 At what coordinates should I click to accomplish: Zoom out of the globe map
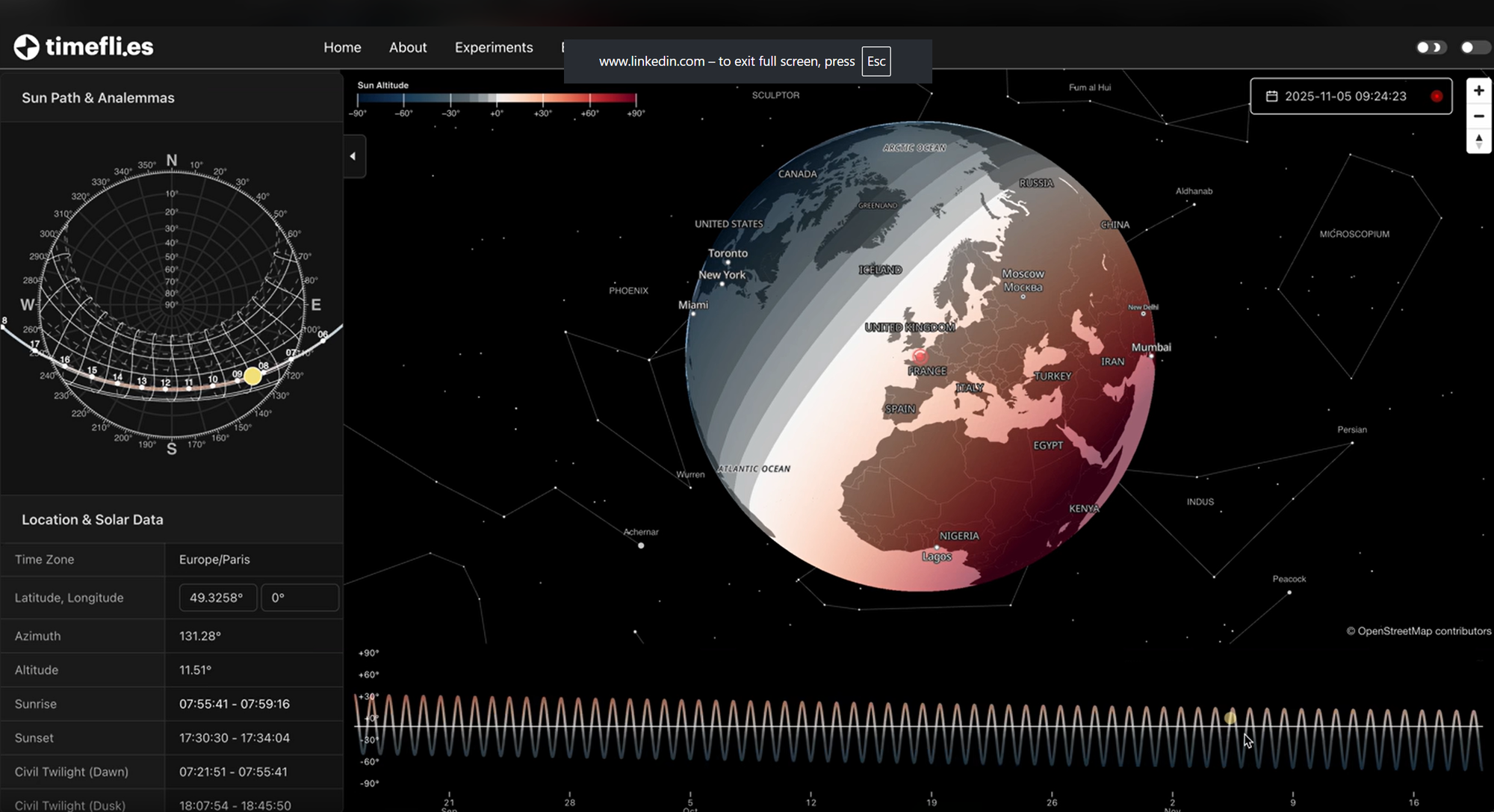coord(1478,117)
